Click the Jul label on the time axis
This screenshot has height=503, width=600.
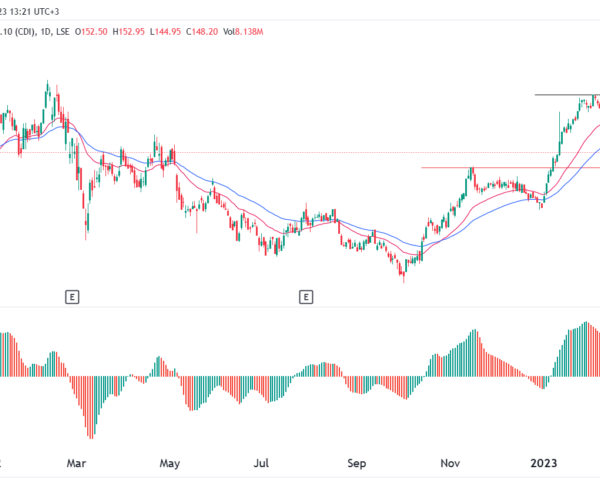point(261,463)
